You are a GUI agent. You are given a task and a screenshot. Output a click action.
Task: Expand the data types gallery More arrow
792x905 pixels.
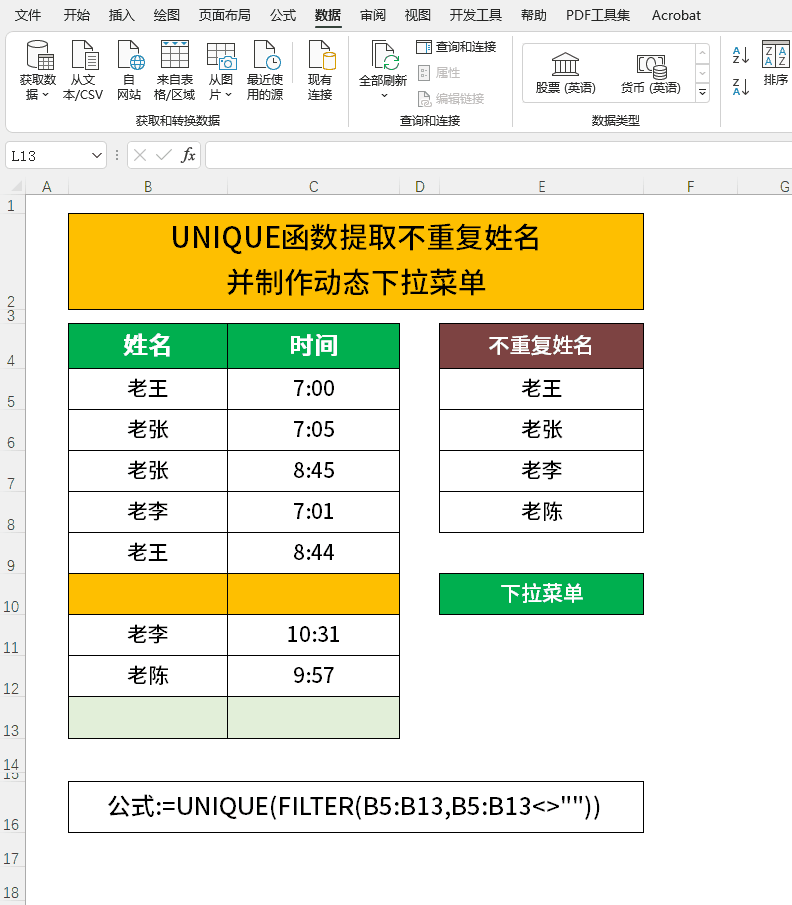coord(703,92)
